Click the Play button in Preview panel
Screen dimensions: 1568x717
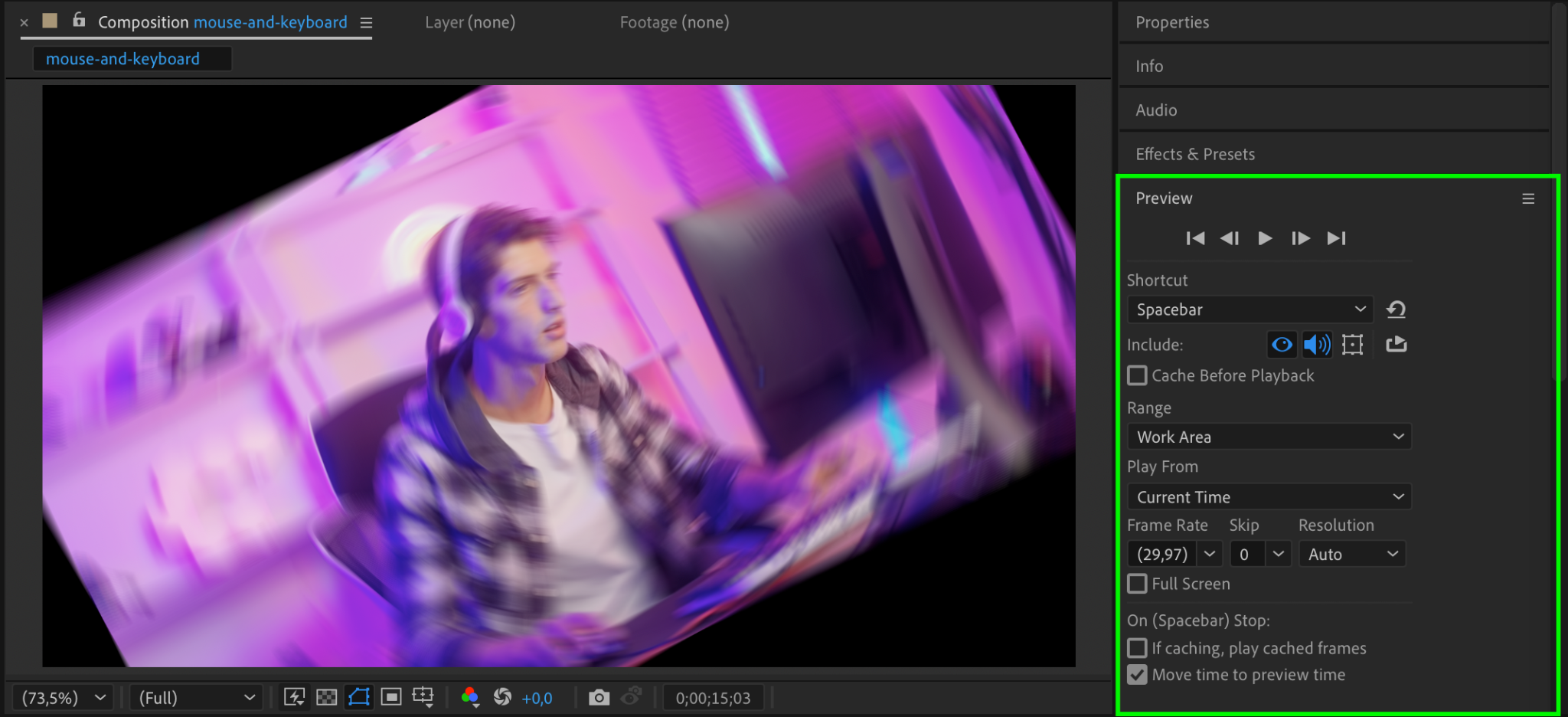point(1265,238)
